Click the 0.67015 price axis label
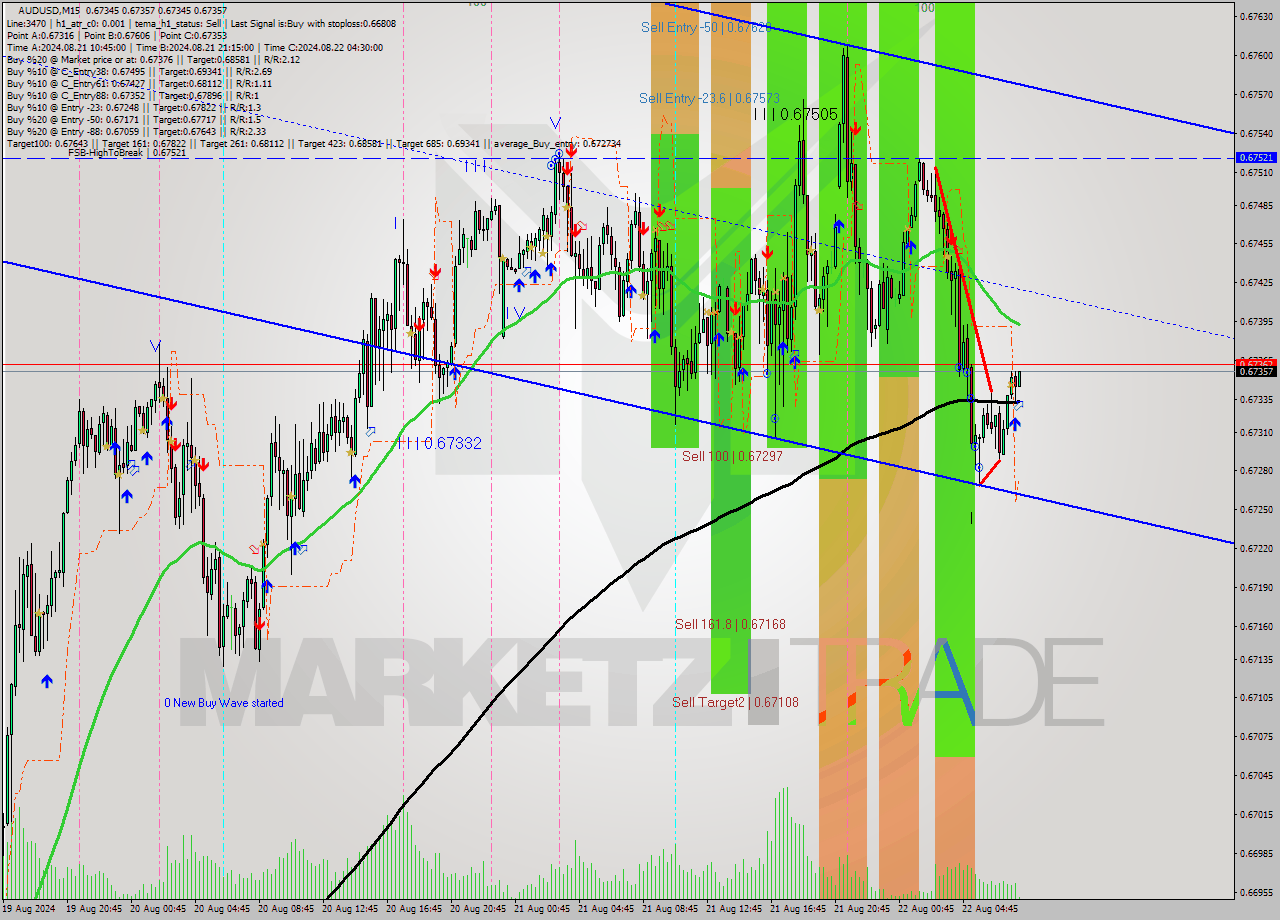The image size is (1280, 920). 1256,815
